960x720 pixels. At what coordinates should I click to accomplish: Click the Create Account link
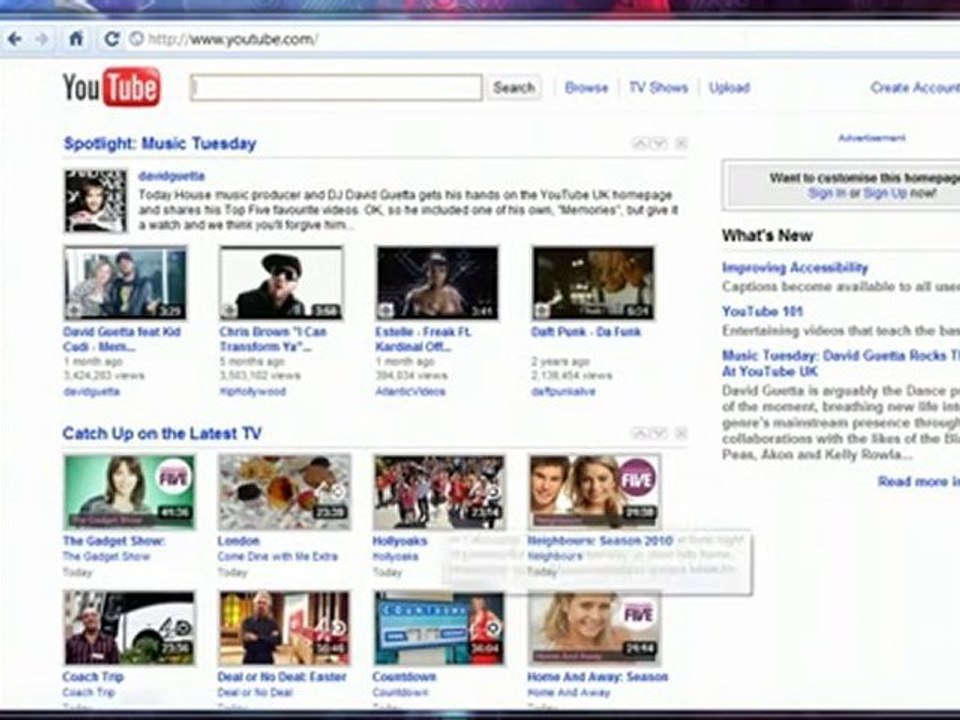pyautogui.click(x=915, y=88)
